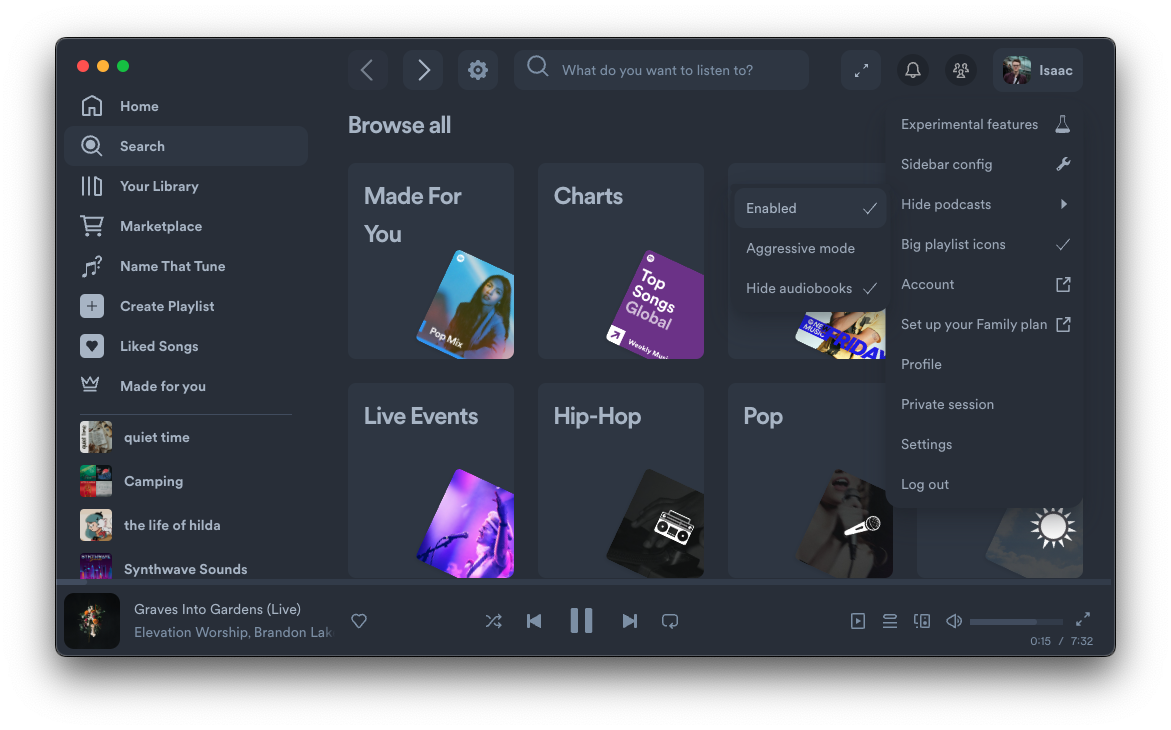Select Profile from user menu

click(985, 364)
